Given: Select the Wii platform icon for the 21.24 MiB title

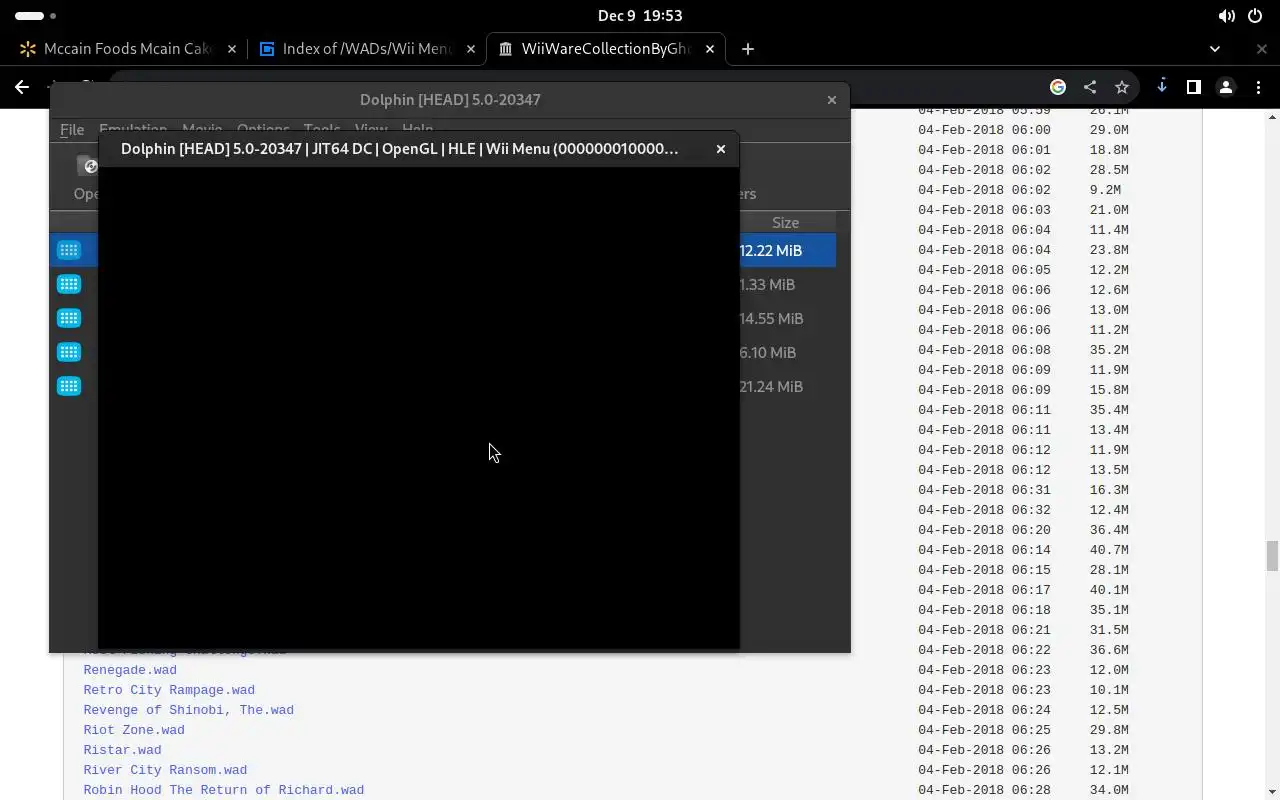Looking at the screenshot, I should tap(69, 386).
